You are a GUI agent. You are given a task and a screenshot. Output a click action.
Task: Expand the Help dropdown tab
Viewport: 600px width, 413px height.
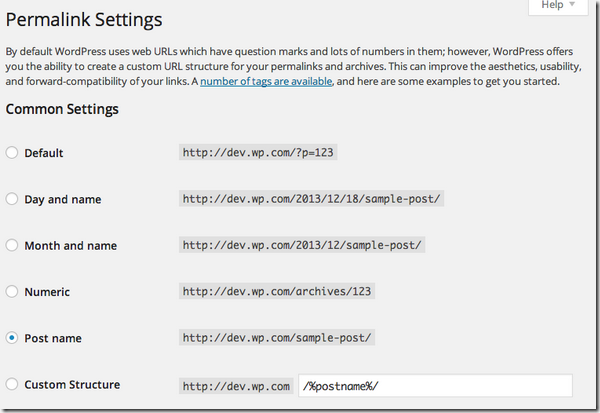558,6
